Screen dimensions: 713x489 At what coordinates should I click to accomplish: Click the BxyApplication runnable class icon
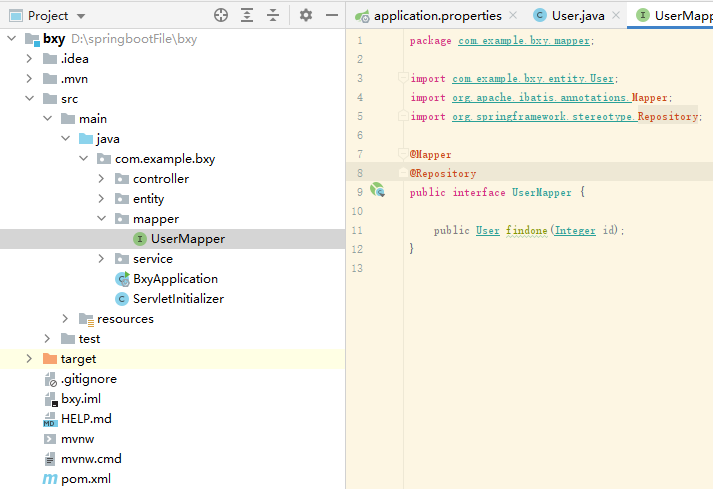point(122,279)
